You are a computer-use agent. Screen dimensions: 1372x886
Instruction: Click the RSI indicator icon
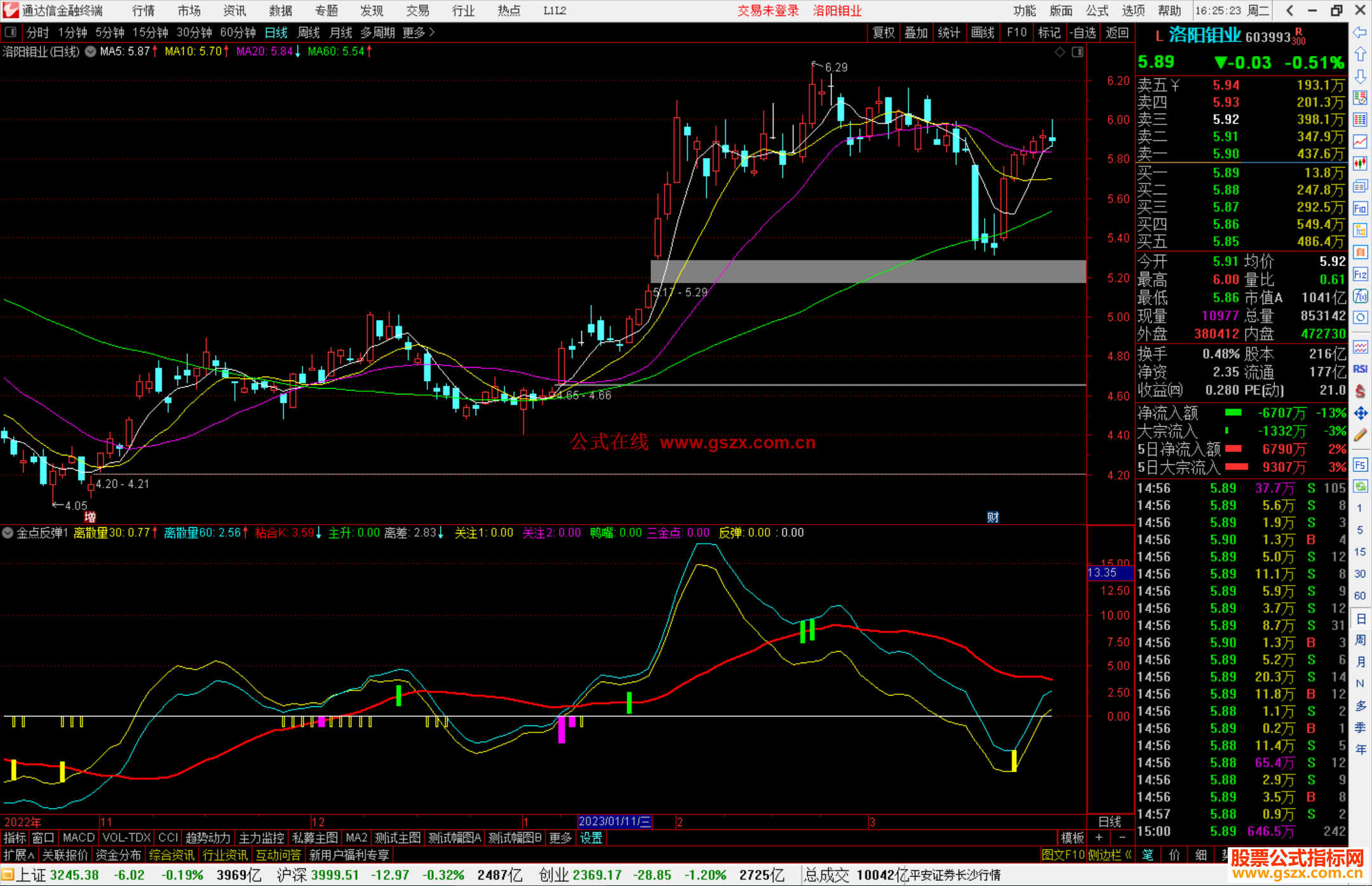click(1360, 369)
